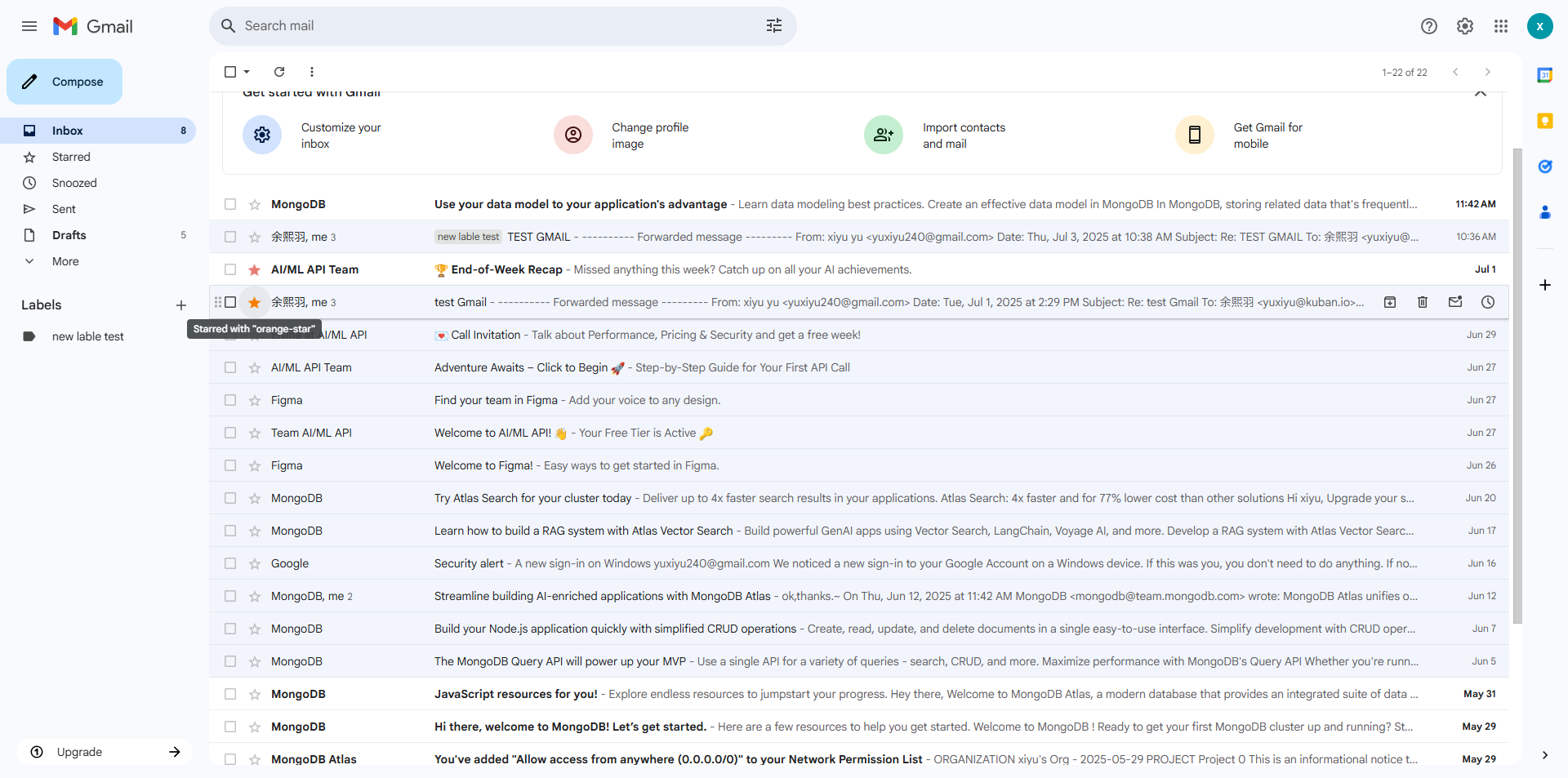
Task: Click the Get Gmail for mobile icon
Action: tap(1195, 135)
